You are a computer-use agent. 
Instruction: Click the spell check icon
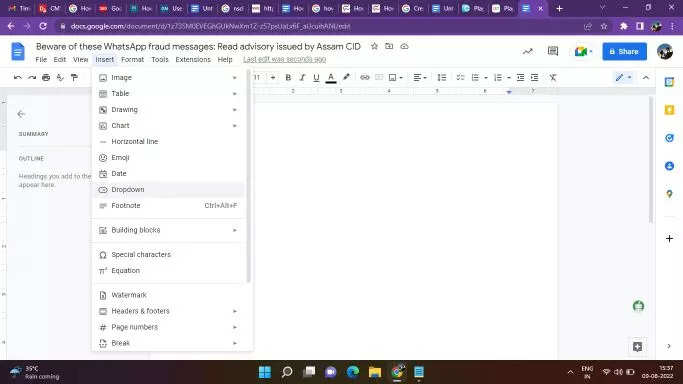click(x=60, y=77)
